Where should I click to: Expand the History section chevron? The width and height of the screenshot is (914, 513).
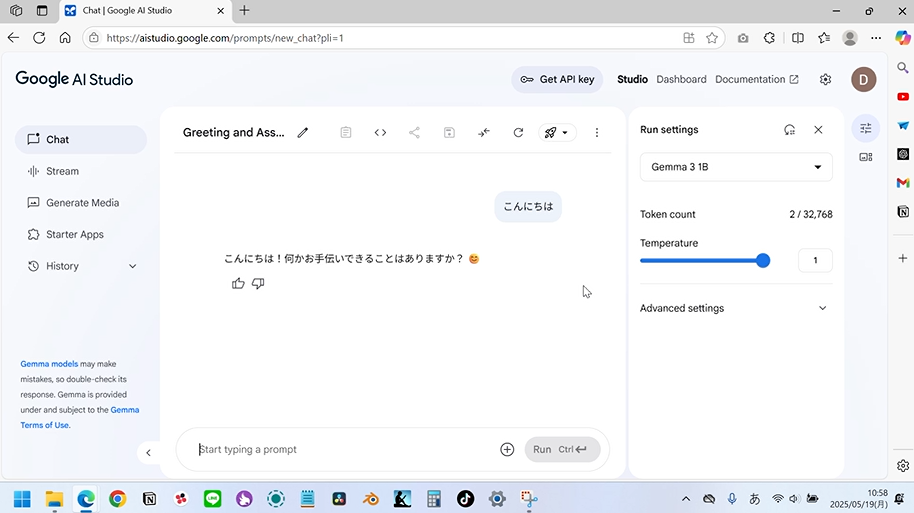(133, 266)
